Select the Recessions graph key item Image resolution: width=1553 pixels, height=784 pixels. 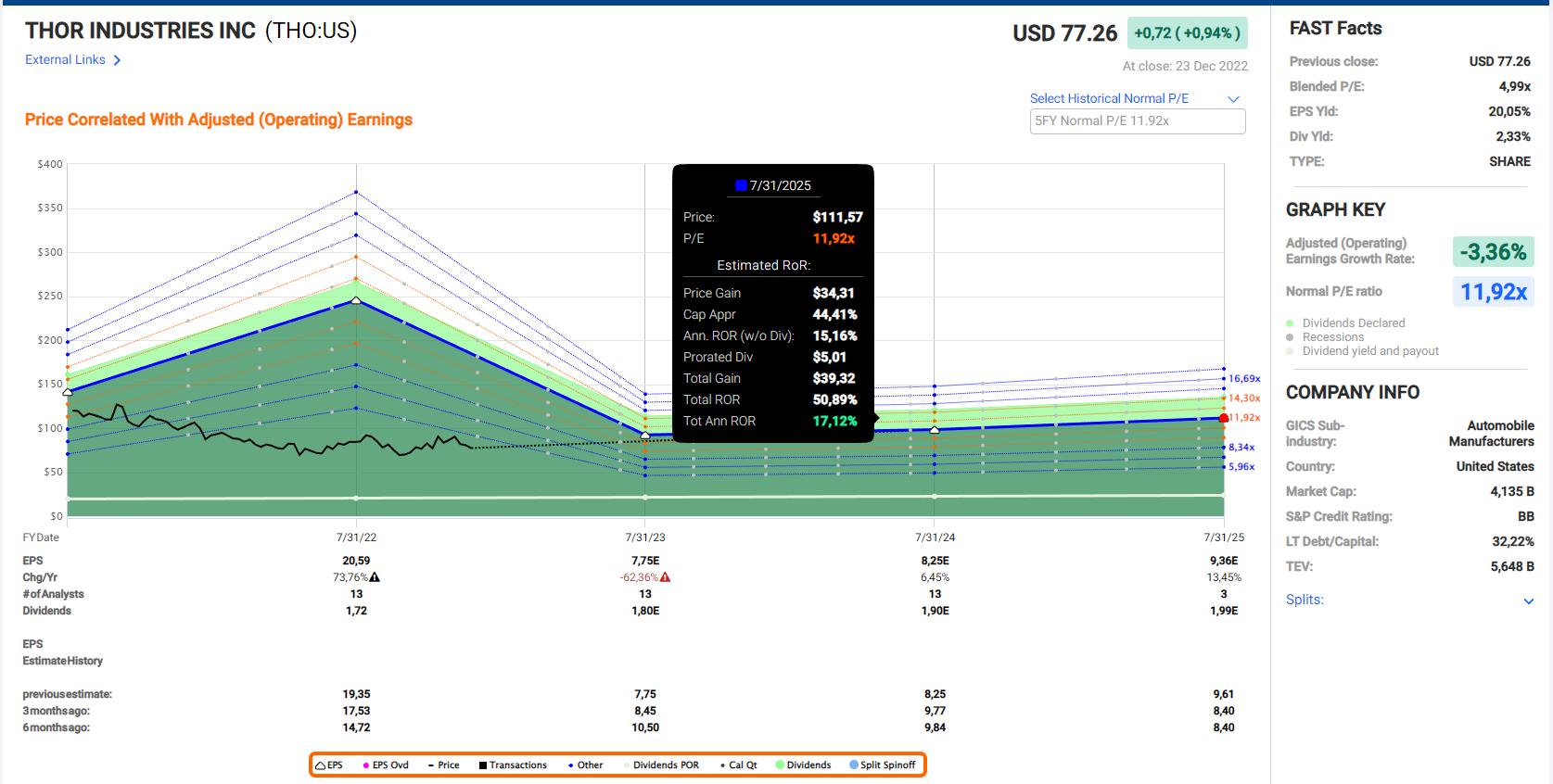[1325, 337]
